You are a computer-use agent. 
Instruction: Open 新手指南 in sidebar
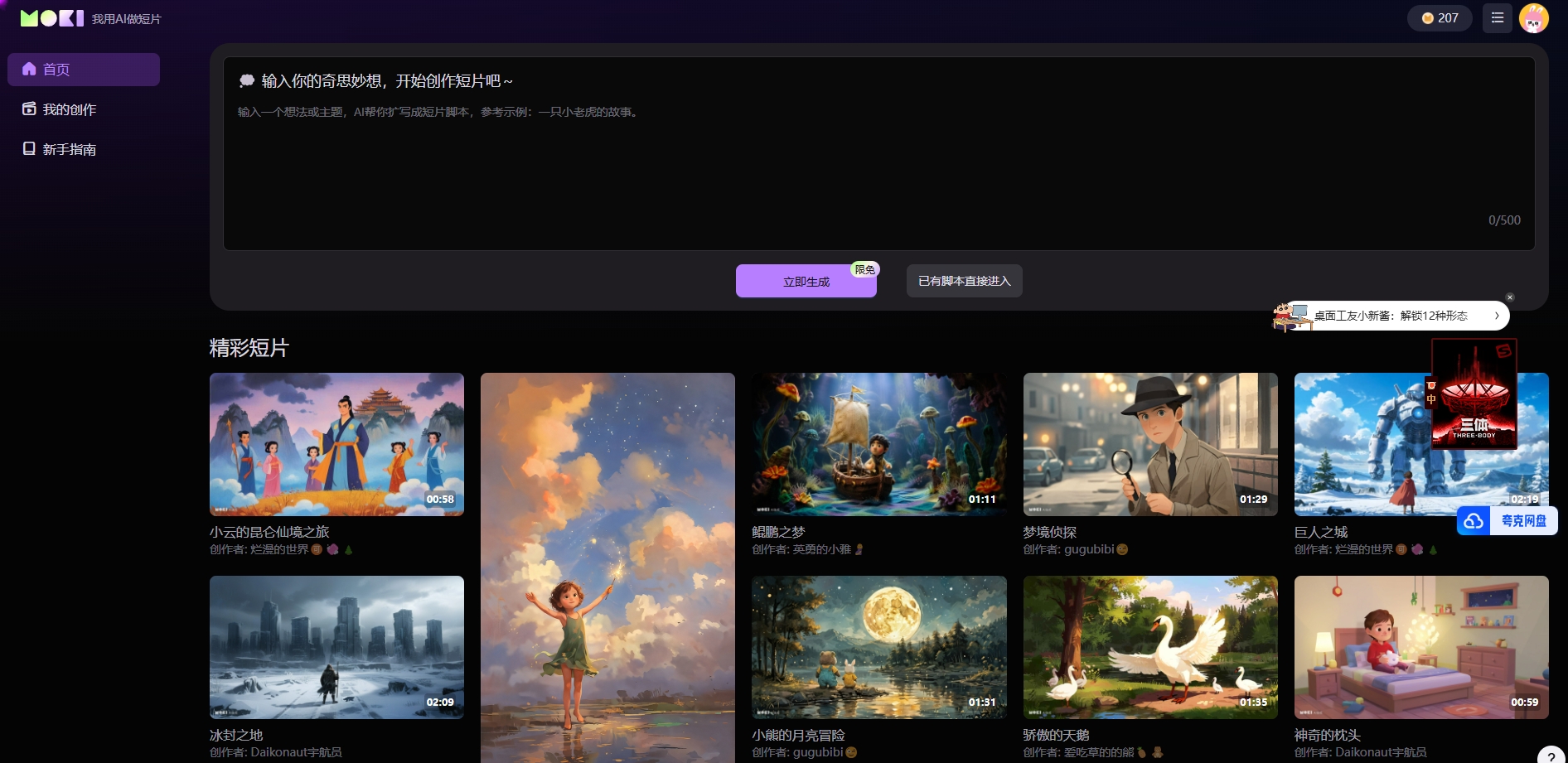[70, 149]
